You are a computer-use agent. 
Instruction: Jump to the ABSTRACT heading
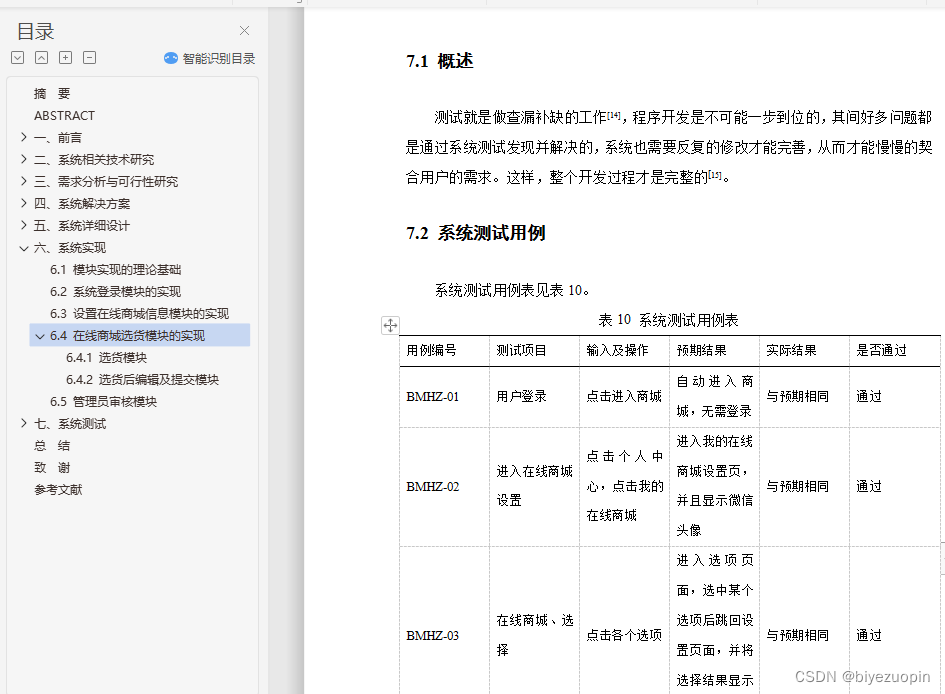(64, 116)
